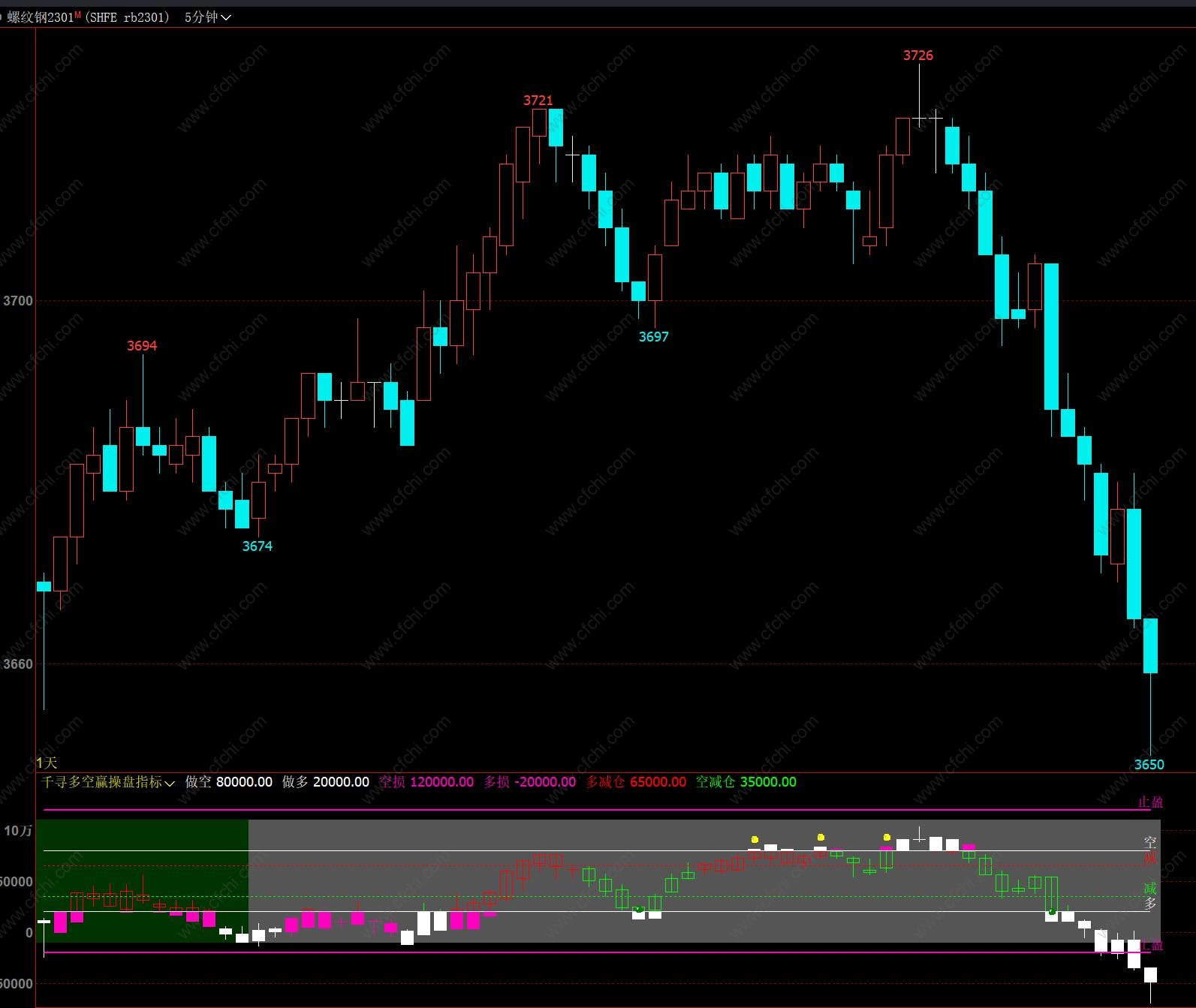
Task: Click the last yellow signal dot
Action: [887, 837]
